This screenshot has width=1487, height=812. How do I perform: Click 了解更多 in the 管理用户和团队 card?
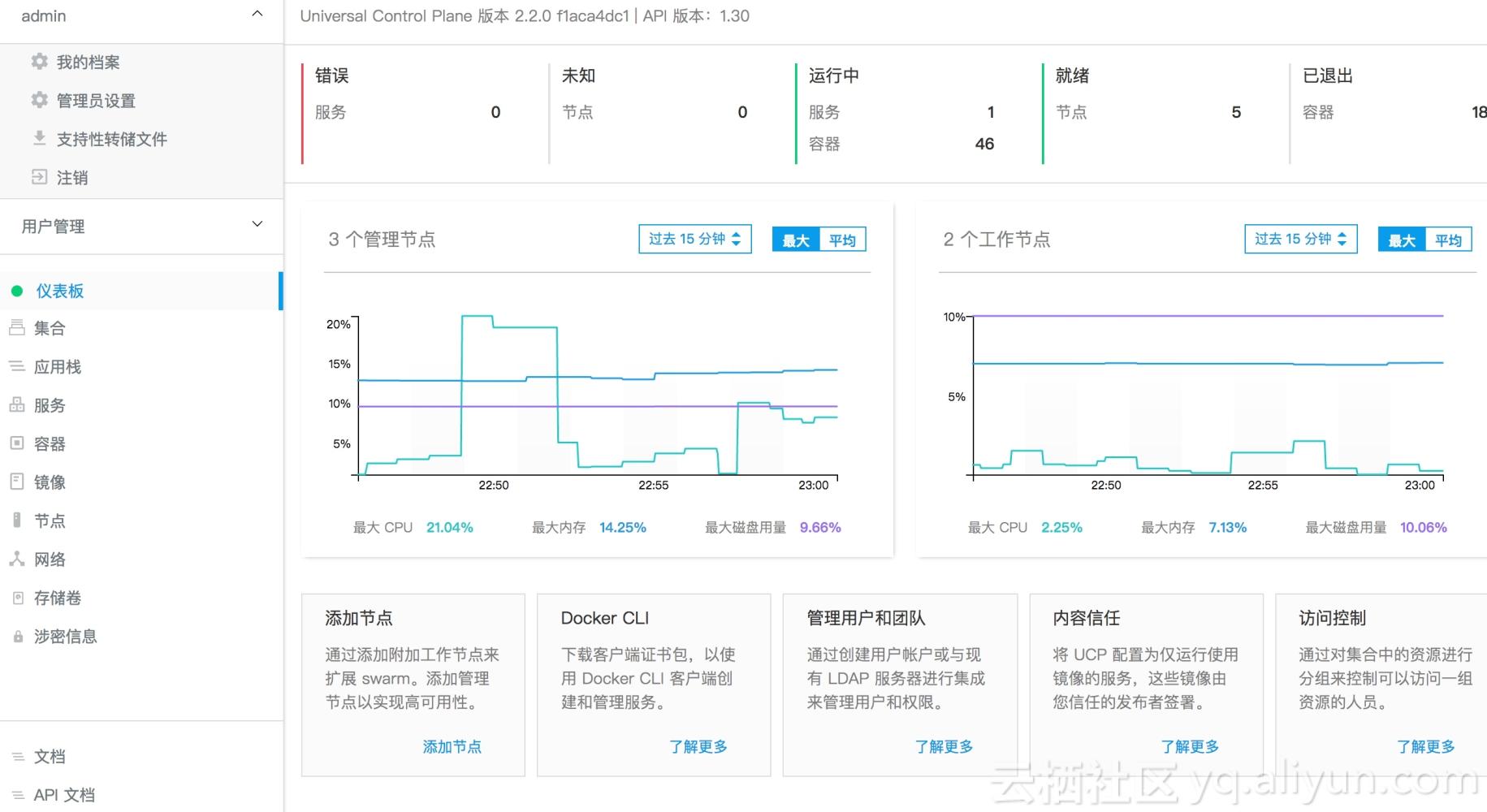[x=944, y=746]
